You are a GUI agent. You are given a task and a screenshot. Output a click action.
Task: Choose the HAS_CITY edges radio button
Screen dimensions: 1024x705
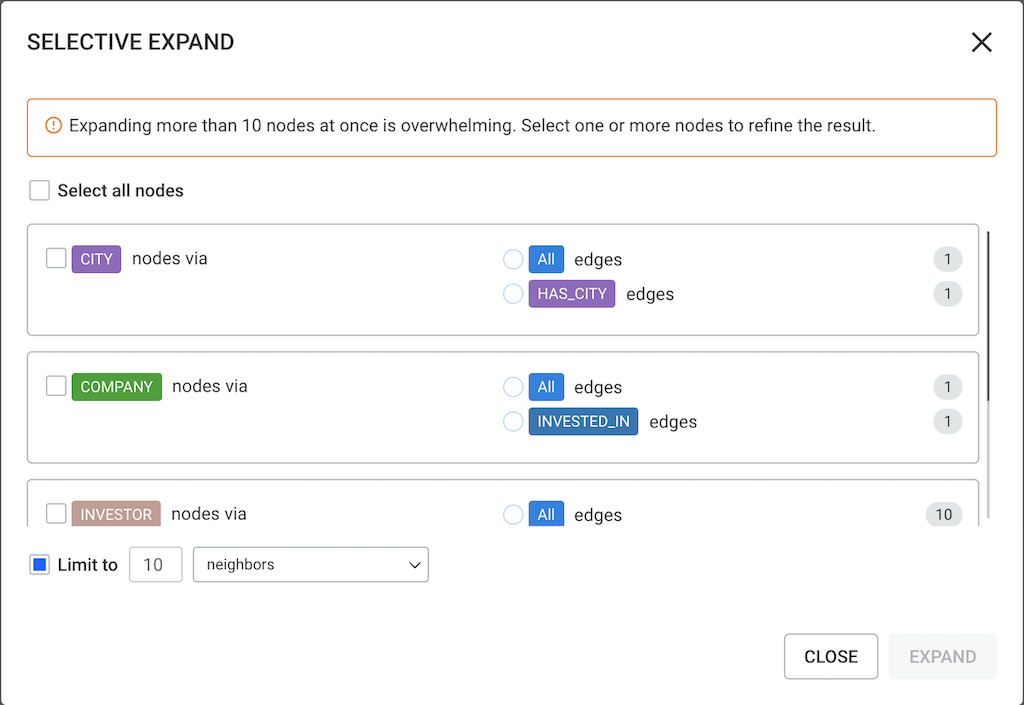click(513, 294)
